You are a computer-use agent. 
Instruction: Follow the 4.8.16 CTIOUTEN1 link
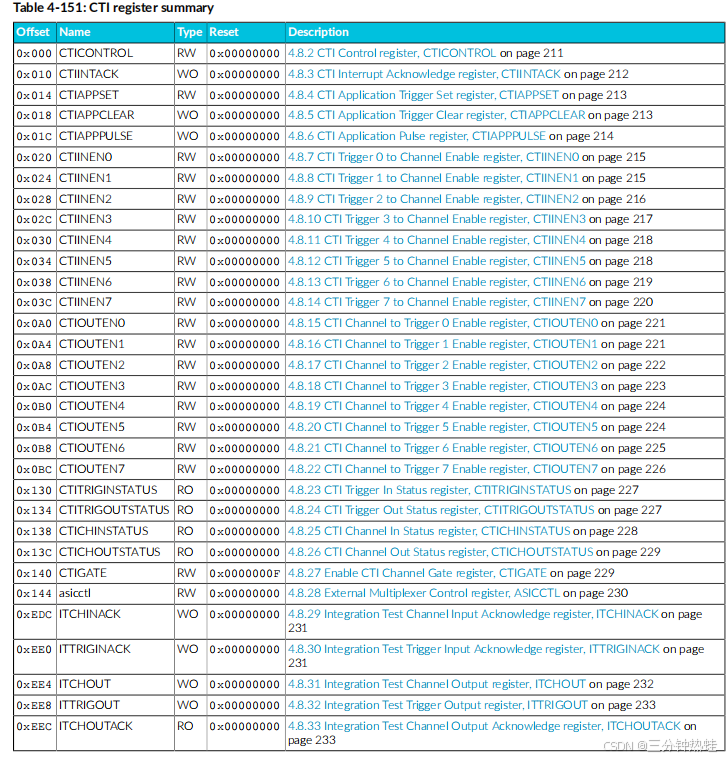pos(443,344)
